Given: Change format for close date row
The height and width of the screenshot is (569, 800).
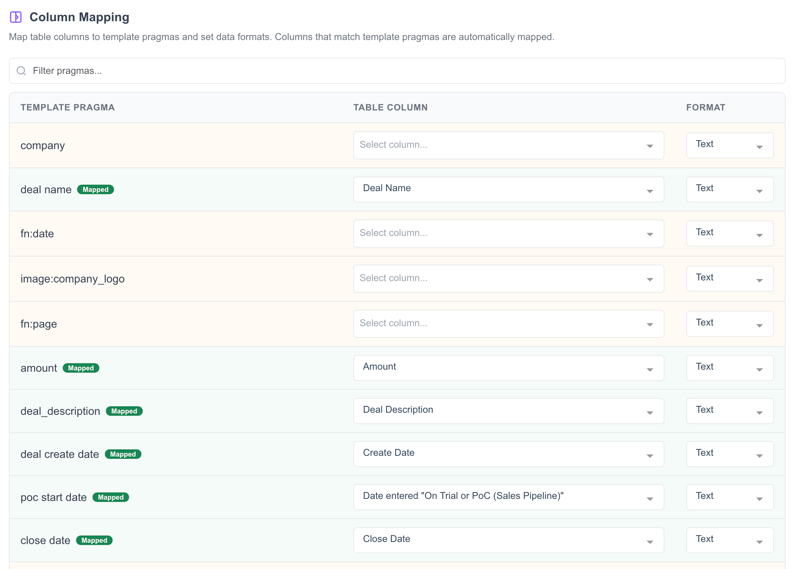Looking at the screenshot, I should tap(729, 539).
